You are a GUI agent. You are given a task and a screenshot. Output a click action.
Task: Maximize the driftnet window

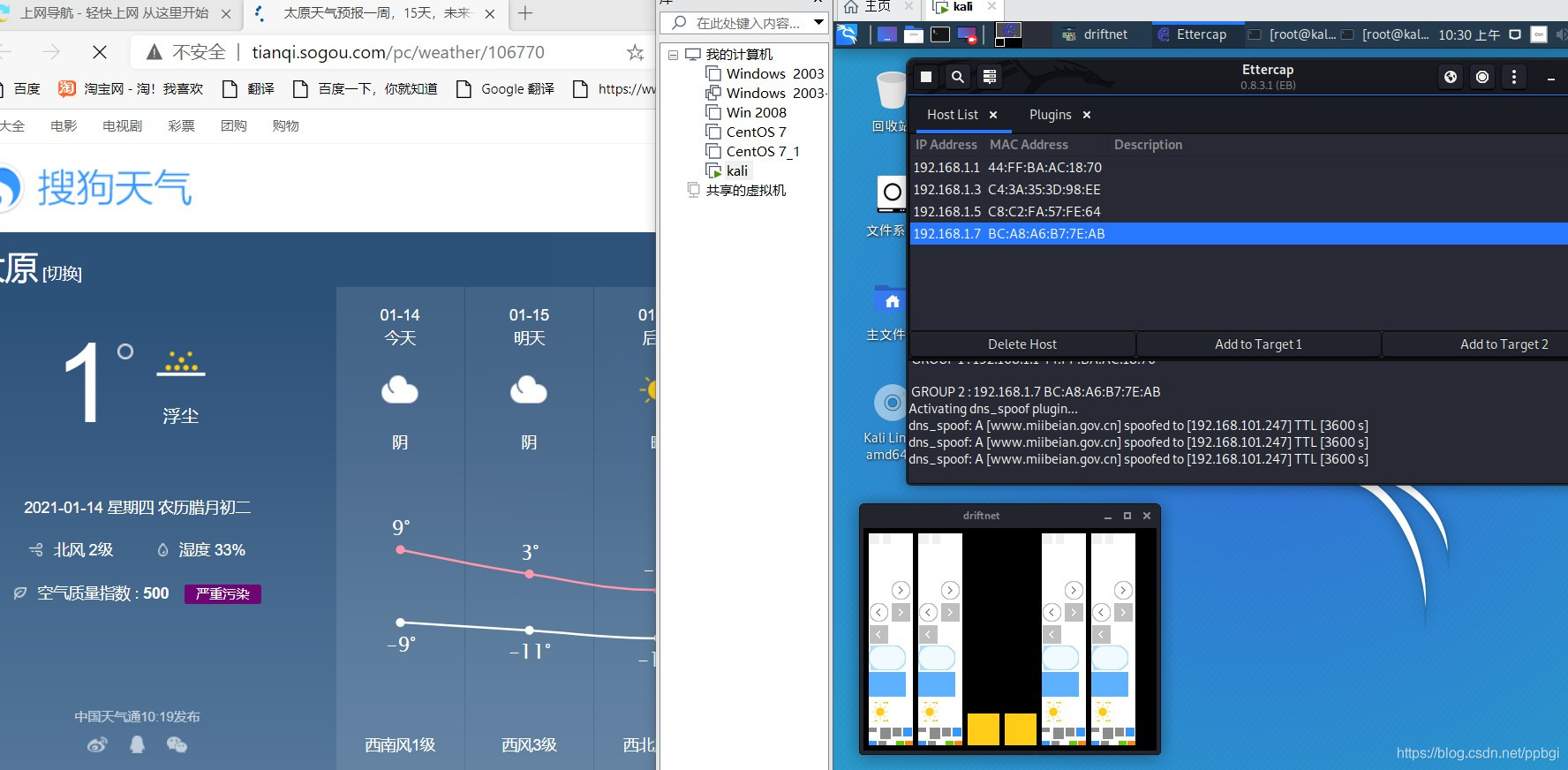click(x=1127, y=516)
